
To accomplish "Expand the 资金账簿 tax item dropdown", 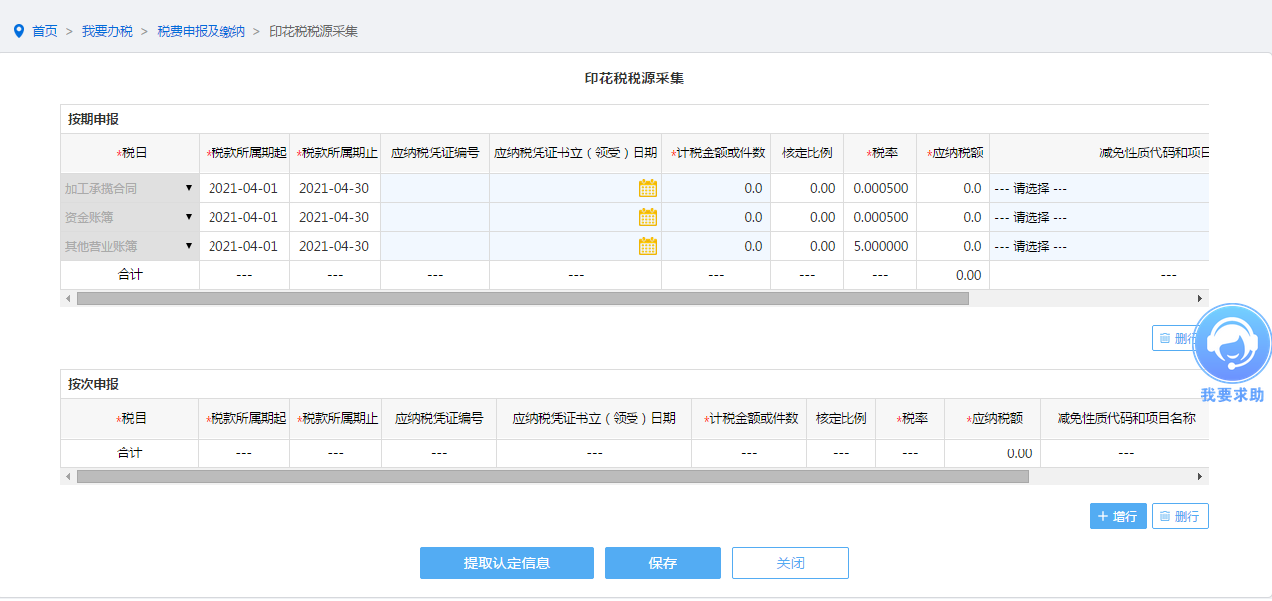I will (188, 217).
